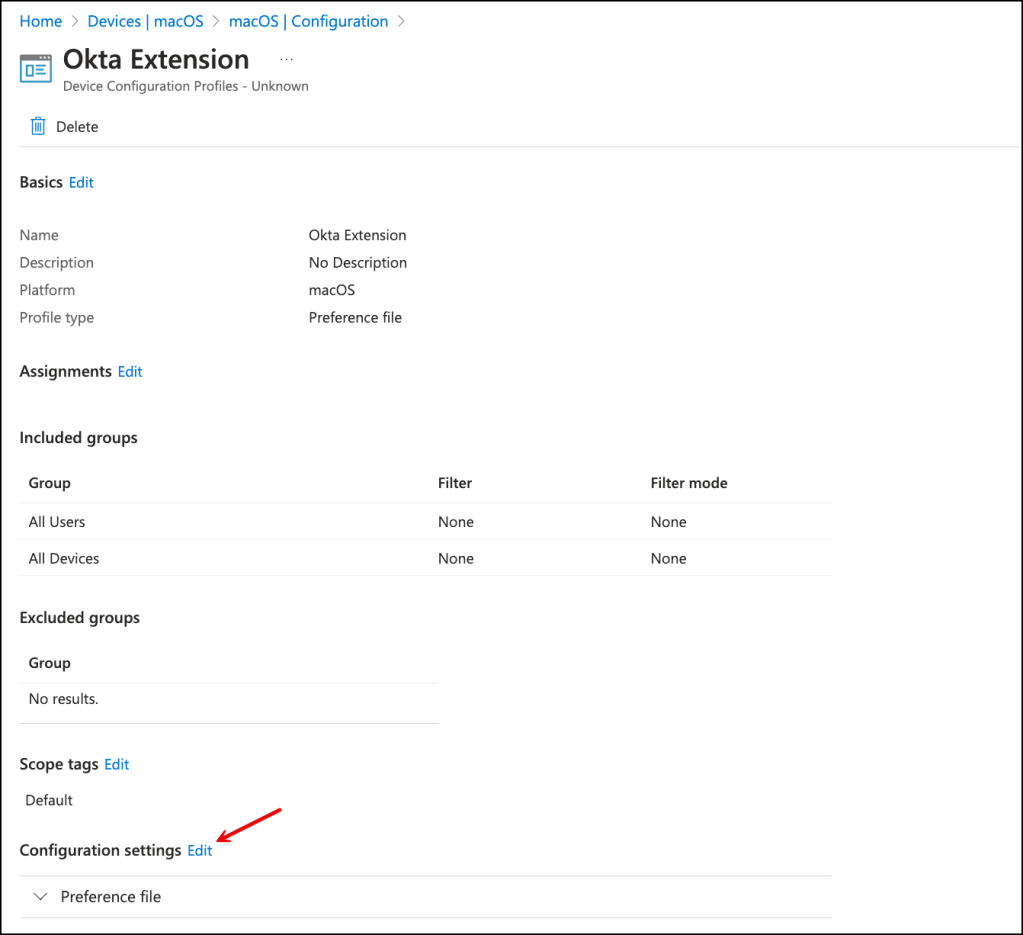This screenshot has height=935, width=1023.
Task: Open macOS | Configuration breadcrumb
Action: tap(308, 21)
